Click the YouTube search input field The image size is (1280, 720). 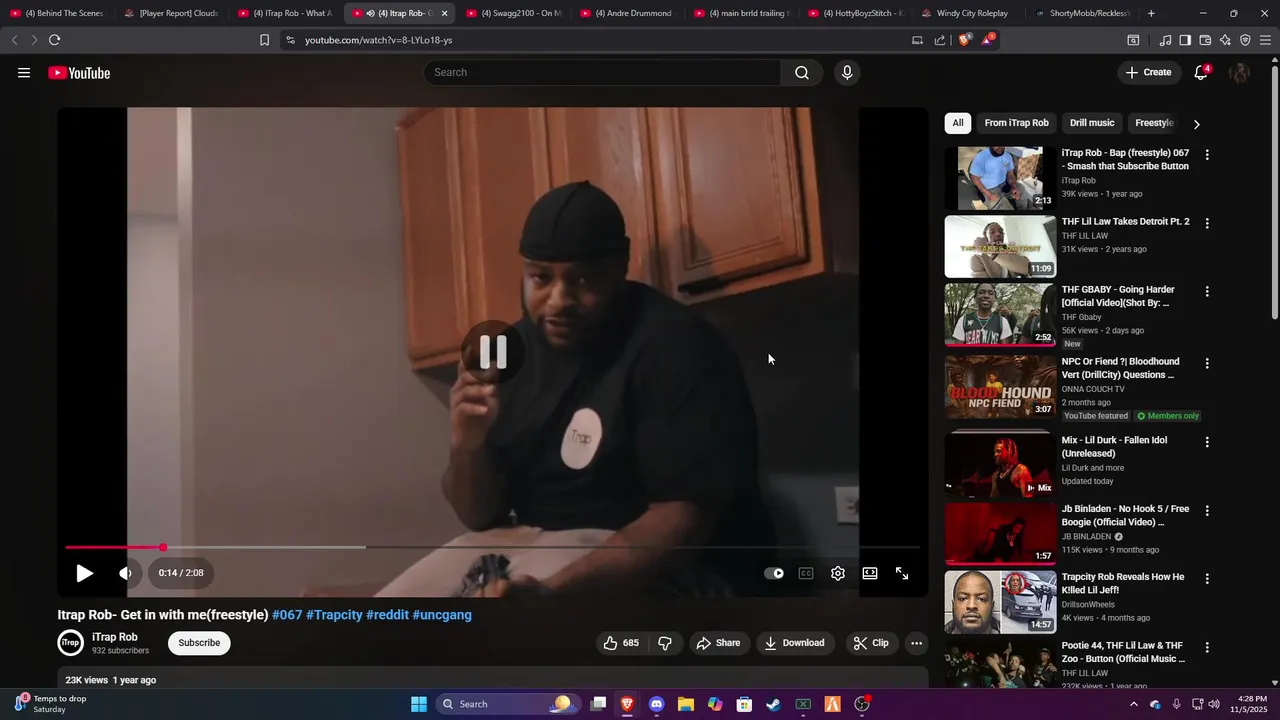pyautogui.click(x=603, y=72)
